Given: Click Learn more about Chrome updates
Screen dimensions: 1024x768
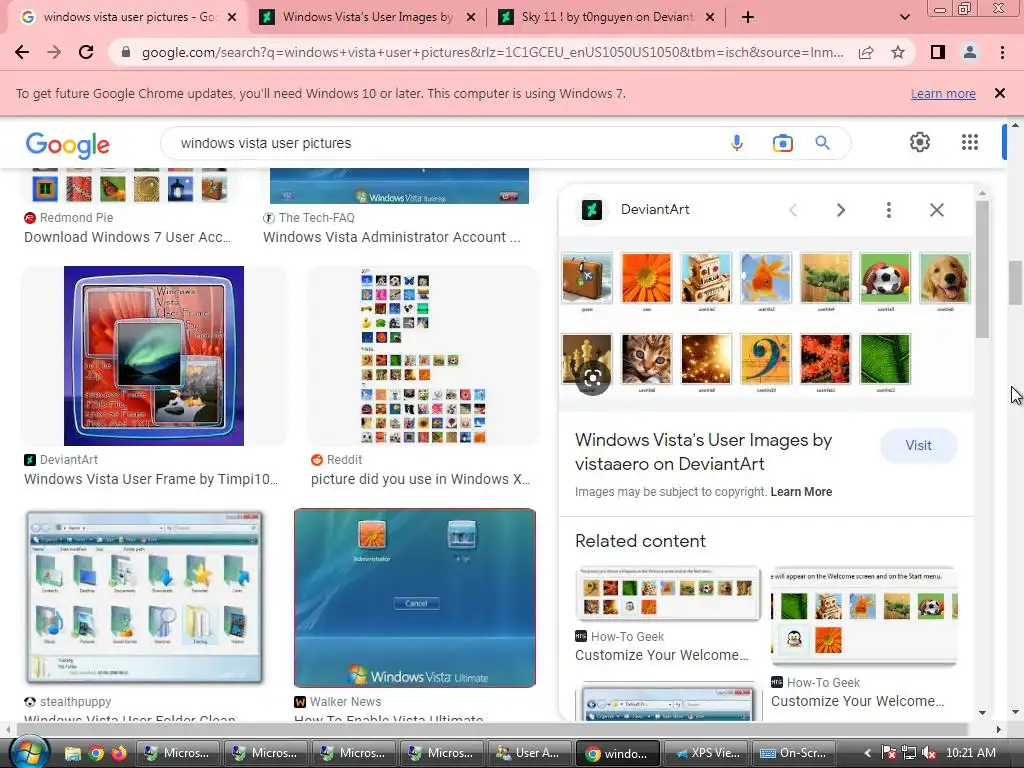Looking at the screenshot, I should click(x=943, y=93).
